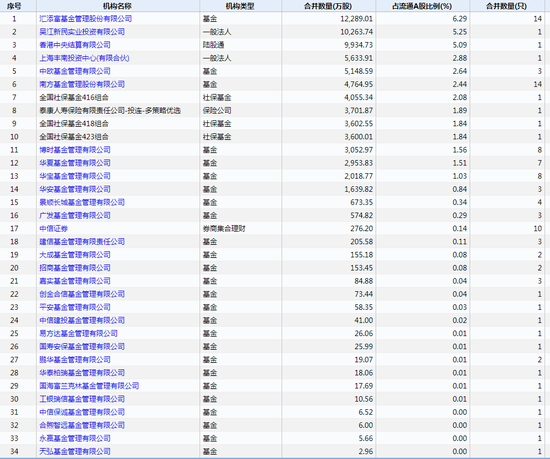Open 永赢基金管理有限公司 link
This screenshot has width=550, height=459.
coord(75,438)
